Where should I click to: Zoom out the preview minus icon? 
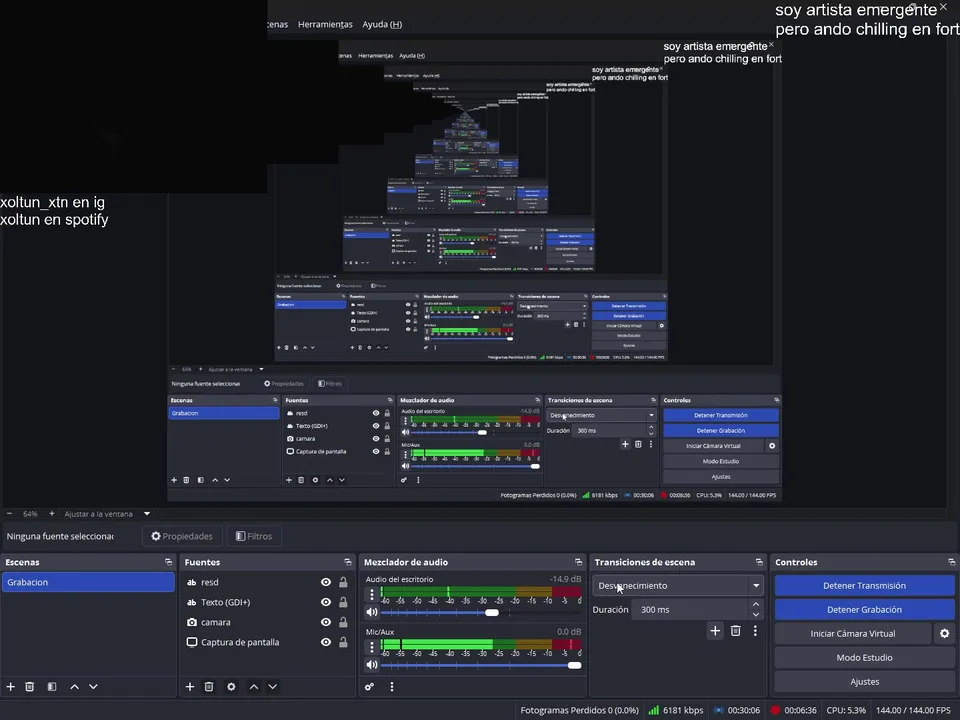point(9,514)
